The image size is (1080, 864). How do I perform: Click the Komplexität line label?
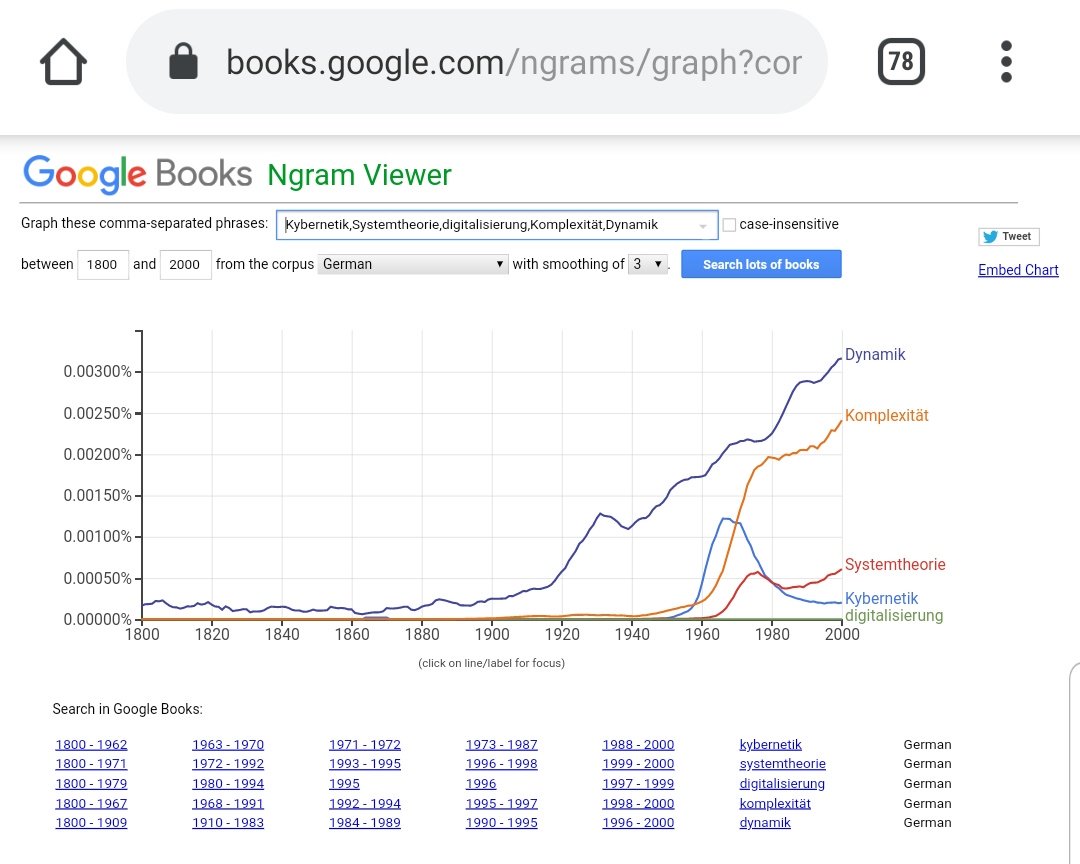(x=886, y=415)
